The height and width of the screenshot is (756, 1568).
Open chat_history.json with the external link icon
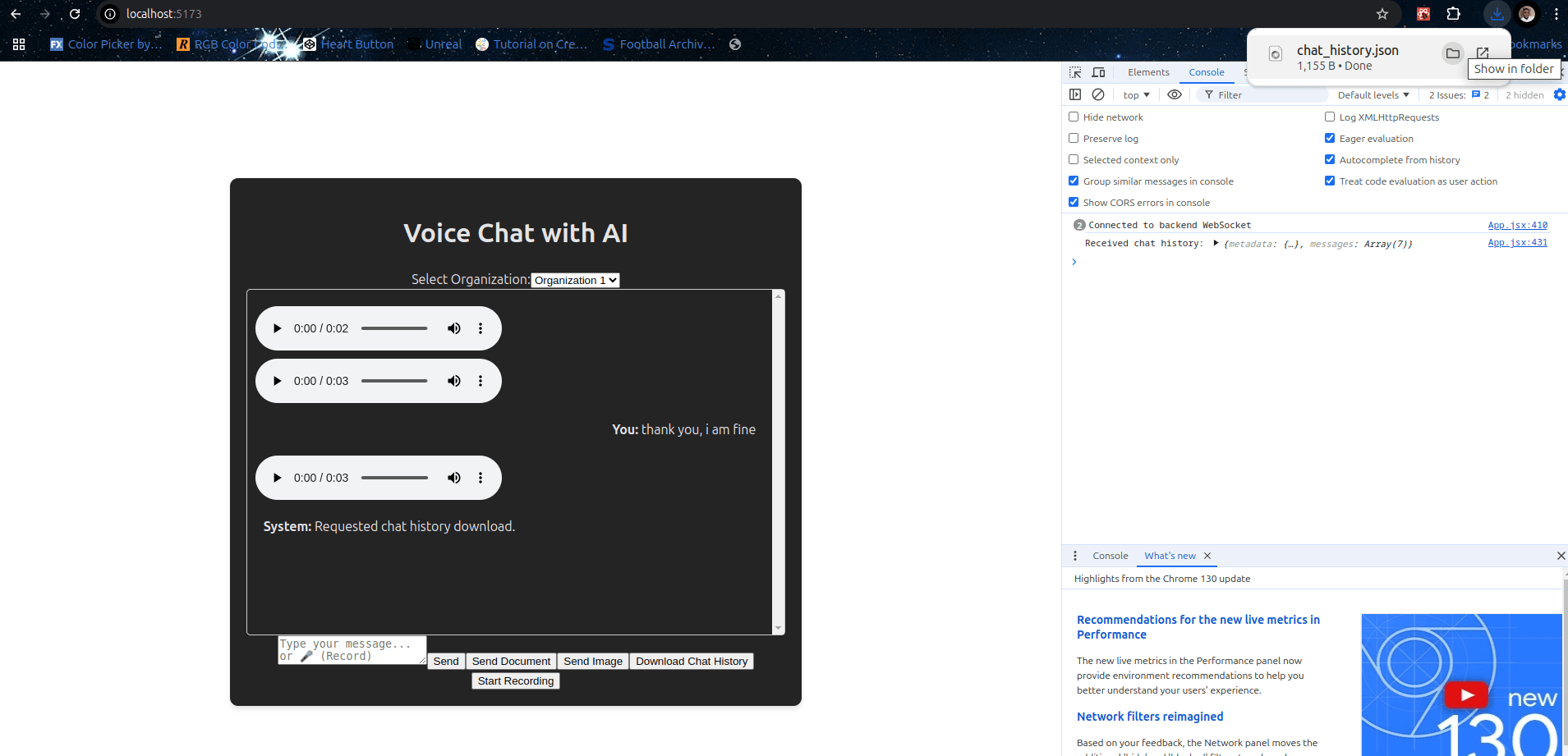click(x=1482, y=53)
